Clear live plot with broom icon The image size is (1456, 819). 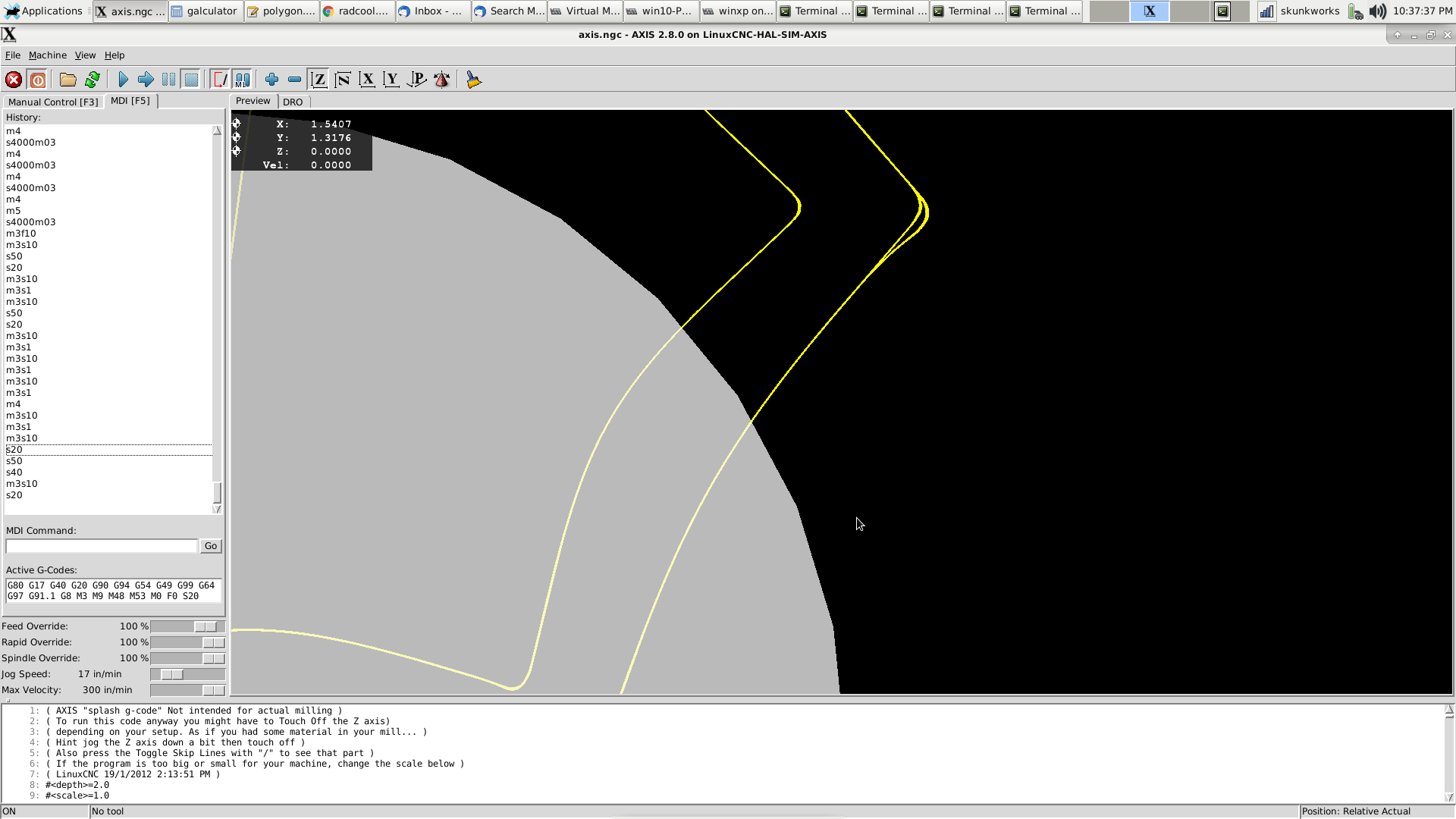474,80
